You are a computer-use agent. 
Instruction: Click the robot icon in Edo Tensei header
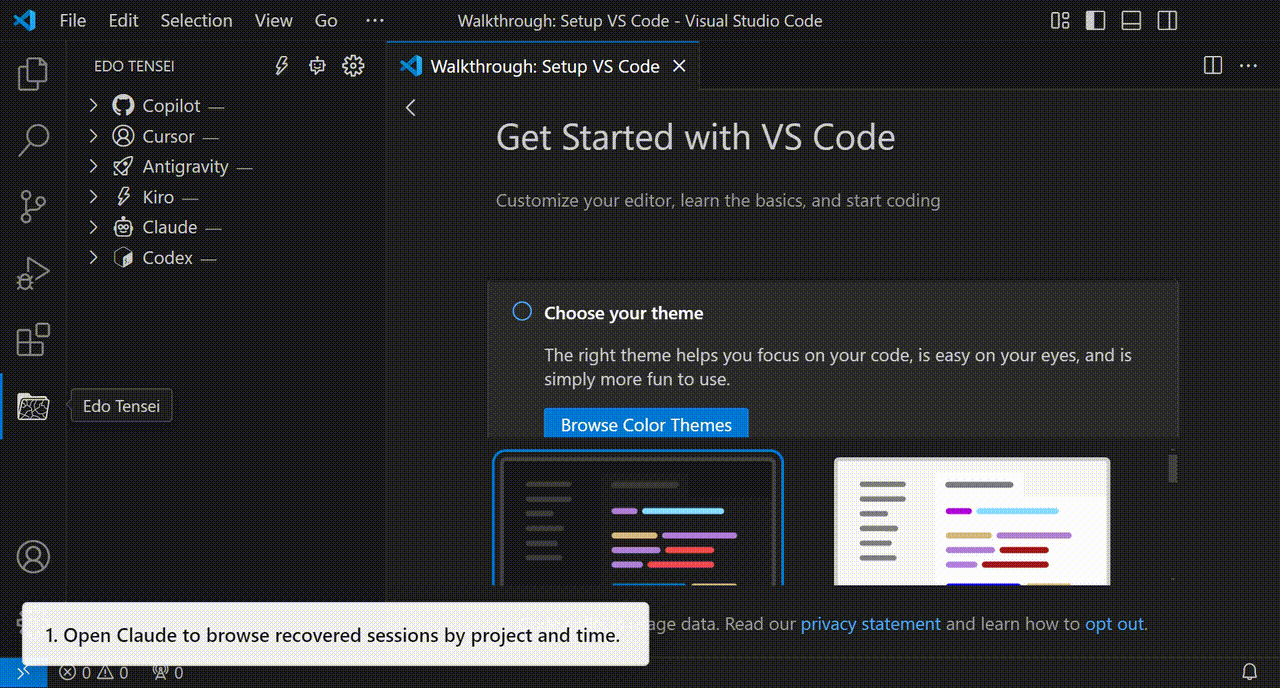point(317,66)
